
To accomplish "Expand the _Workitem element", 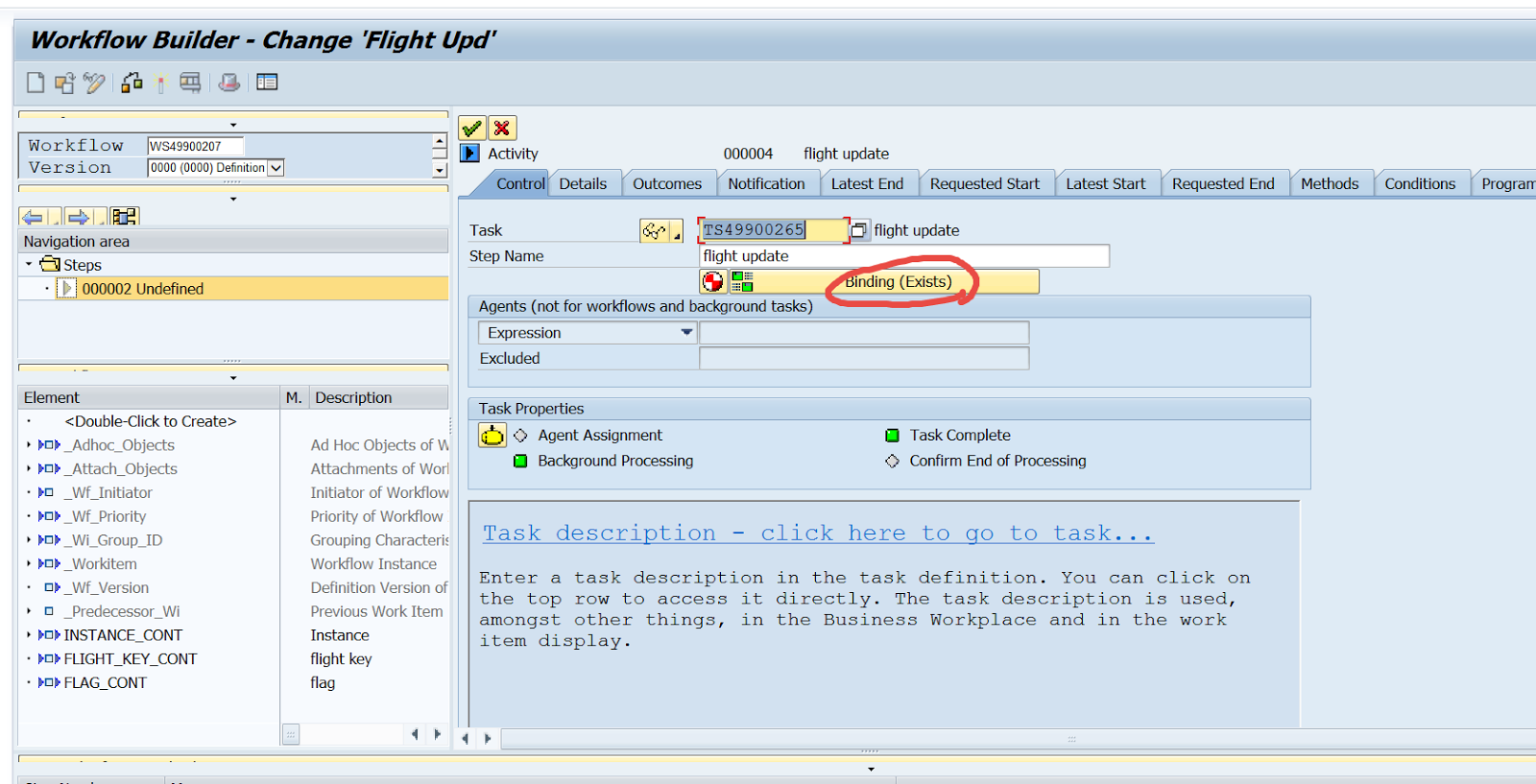I will pyautogui.click(x=29, y=564).
